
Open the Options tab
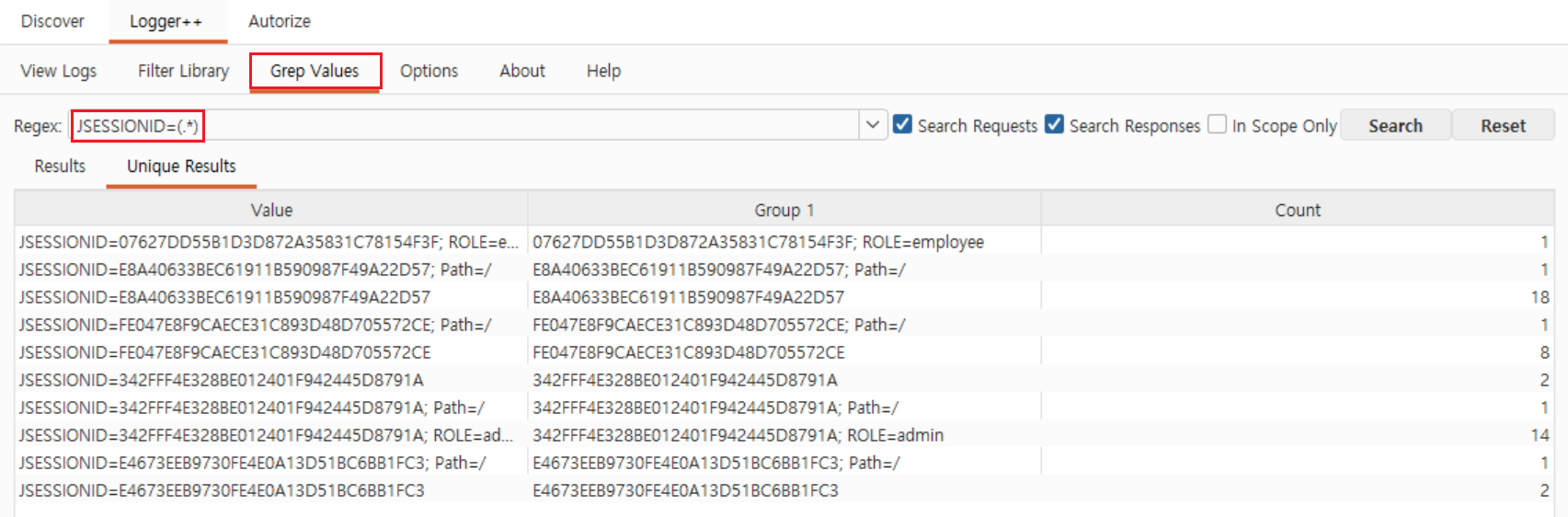point(429,71)
